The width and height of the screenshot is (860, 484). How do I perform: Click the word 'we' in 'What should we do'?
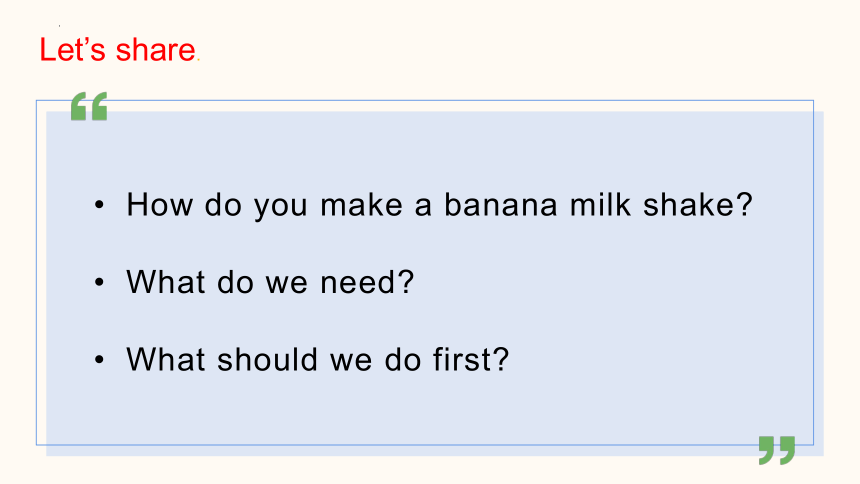351,359
